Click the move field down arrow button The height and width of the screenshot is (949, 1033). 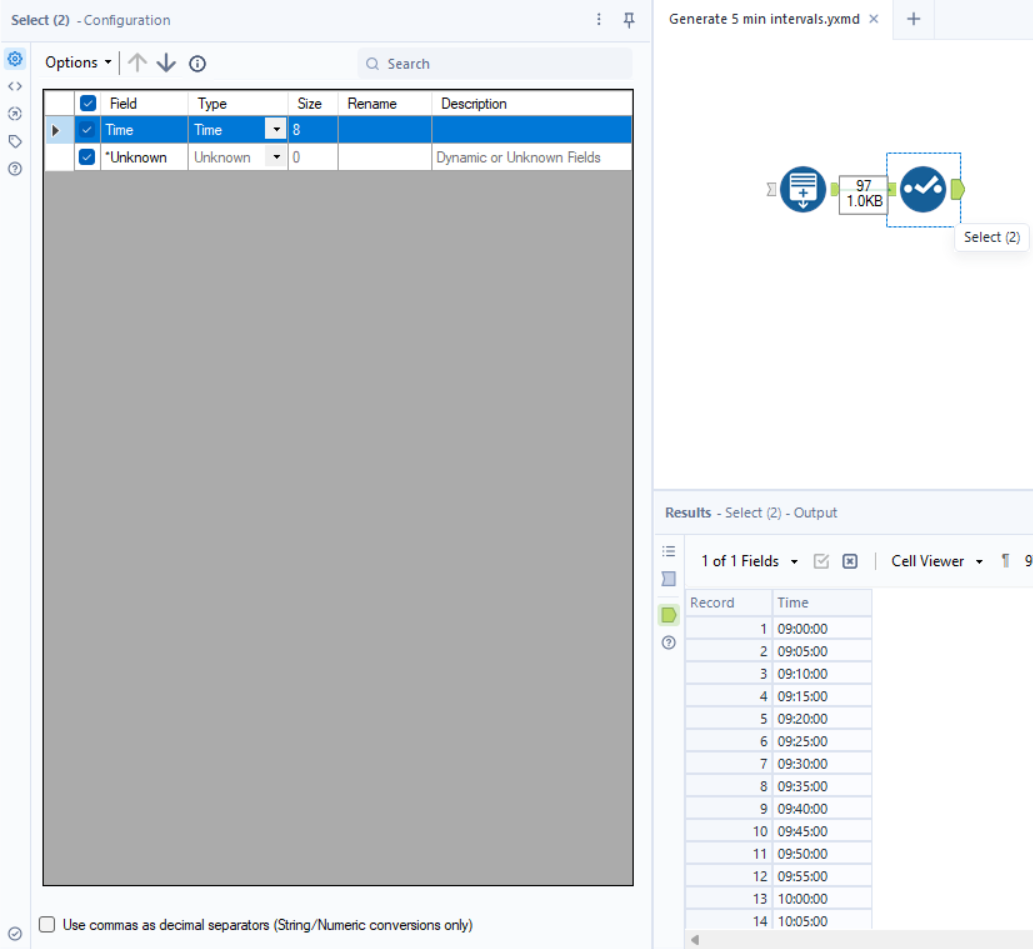[165, 63]
